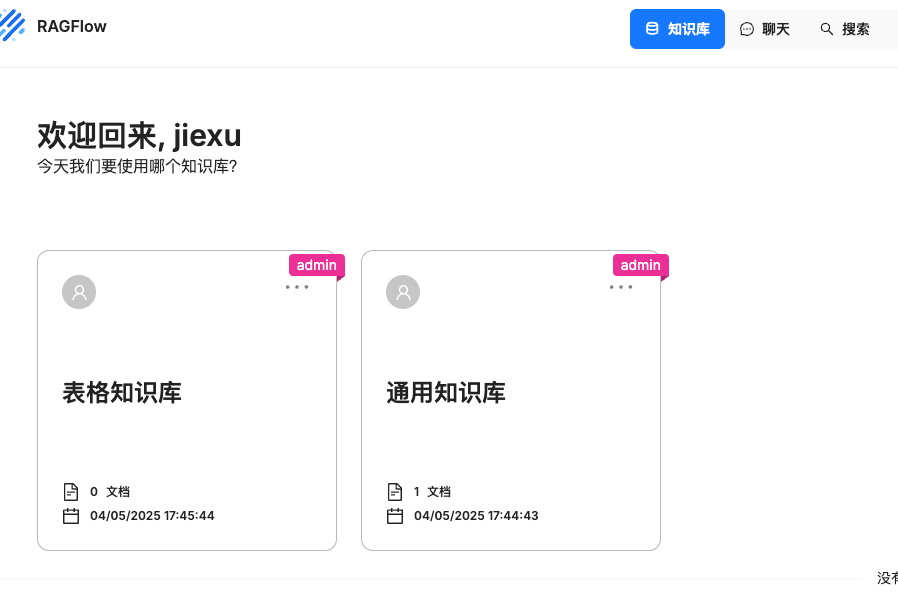This screenshot has width=898, height=611.
Task: Click the avatar on 通用知识库 card
Action: tap(403, 292)
